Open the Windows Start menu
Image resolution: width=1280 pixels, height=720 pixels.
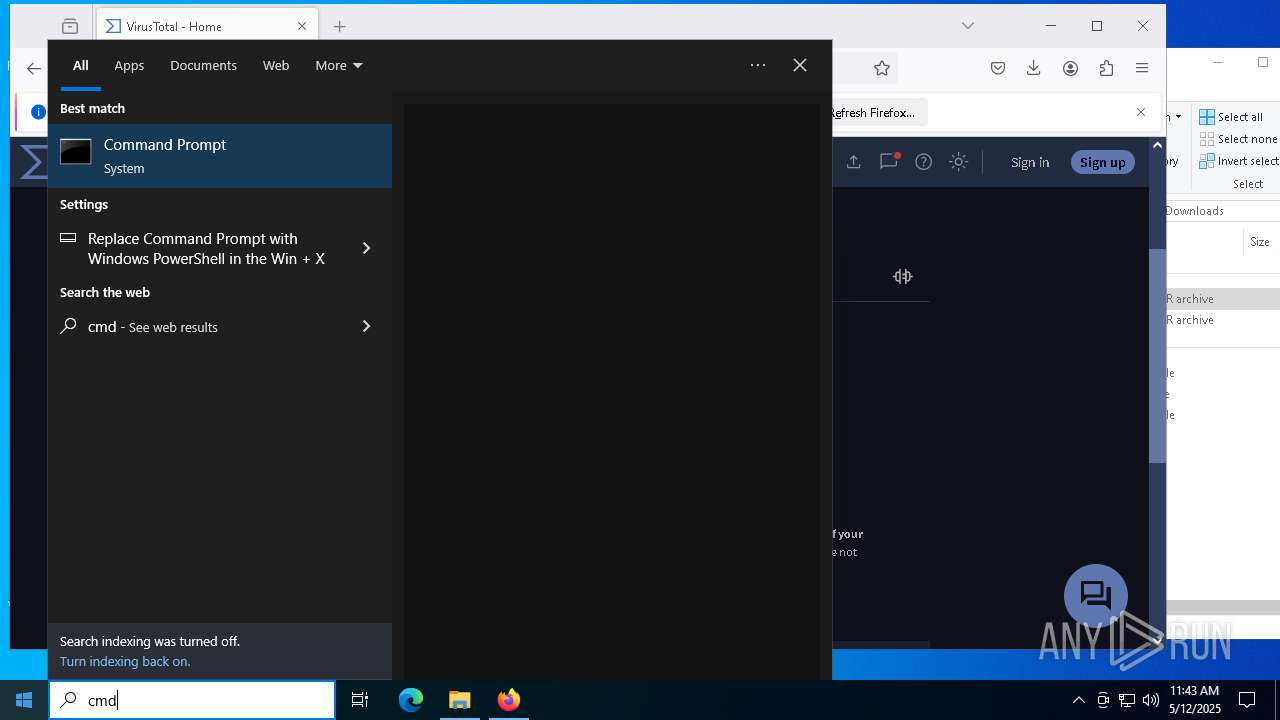pyautogui.click(x=24, y=700)
